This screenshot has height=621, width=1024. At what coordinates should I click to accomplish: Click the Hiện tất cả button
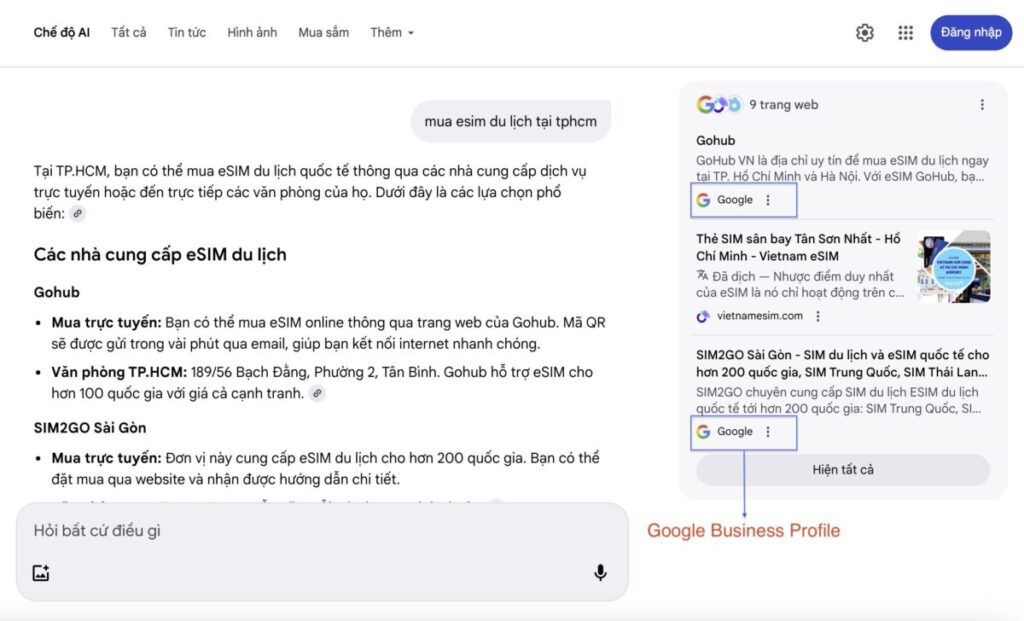[x=843, y=470]
